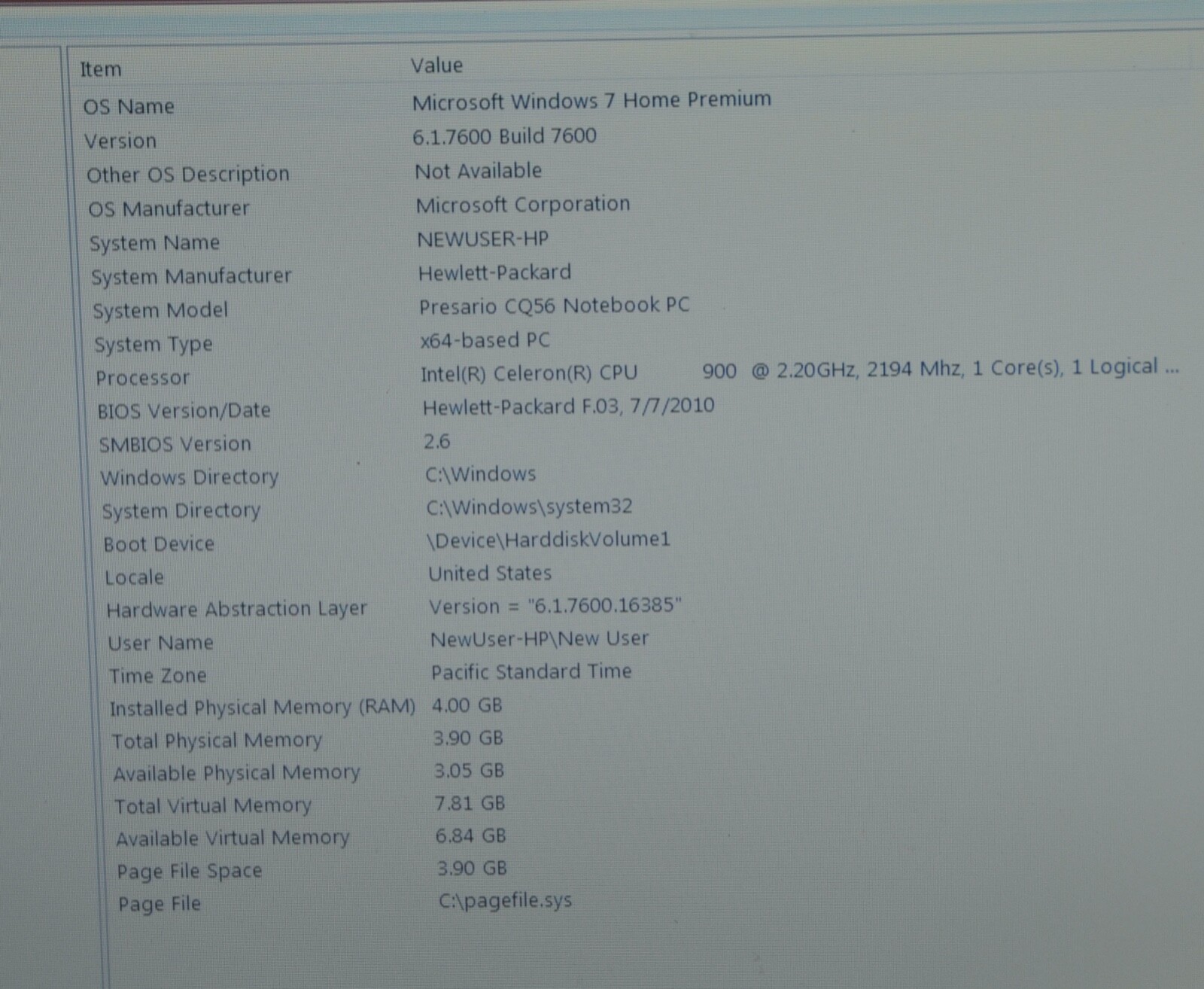This screenshot has height=989, width=1204.
Task: Select the Other OS Description label
Action: [x=188, y=175]
